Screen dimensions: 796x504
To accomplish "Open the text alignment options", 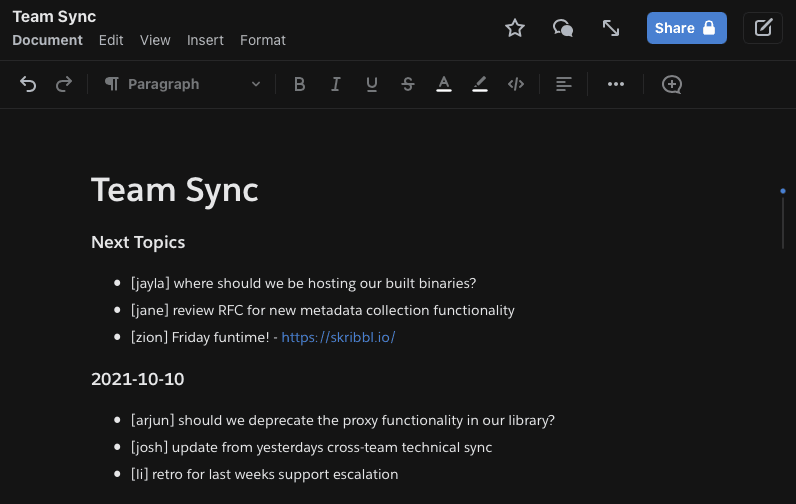I will coord(564,84).
